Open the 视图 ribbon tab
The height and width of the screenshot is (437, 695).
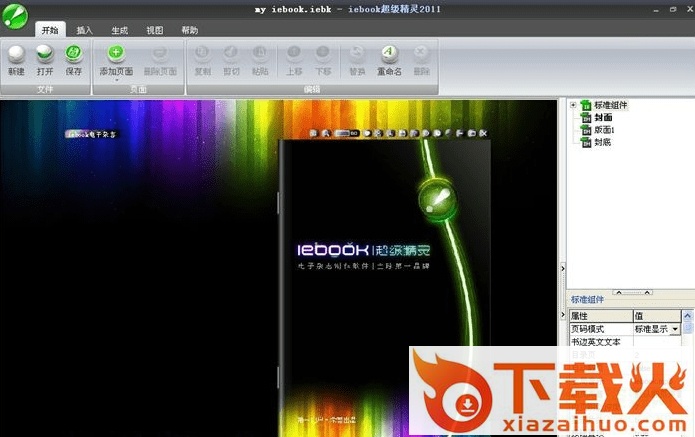pyautogui.click(x=154, y=30)
